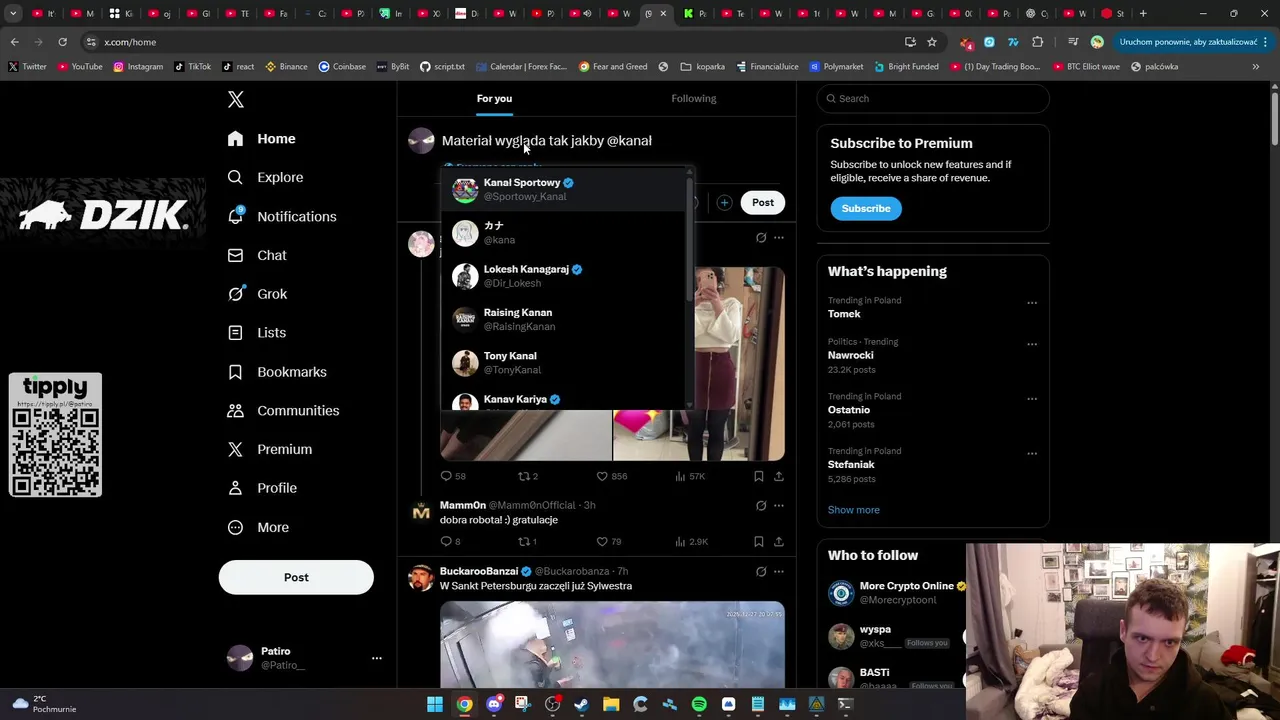Open Chat messages
Viewport: 1280px width, 720px height.
257,255
